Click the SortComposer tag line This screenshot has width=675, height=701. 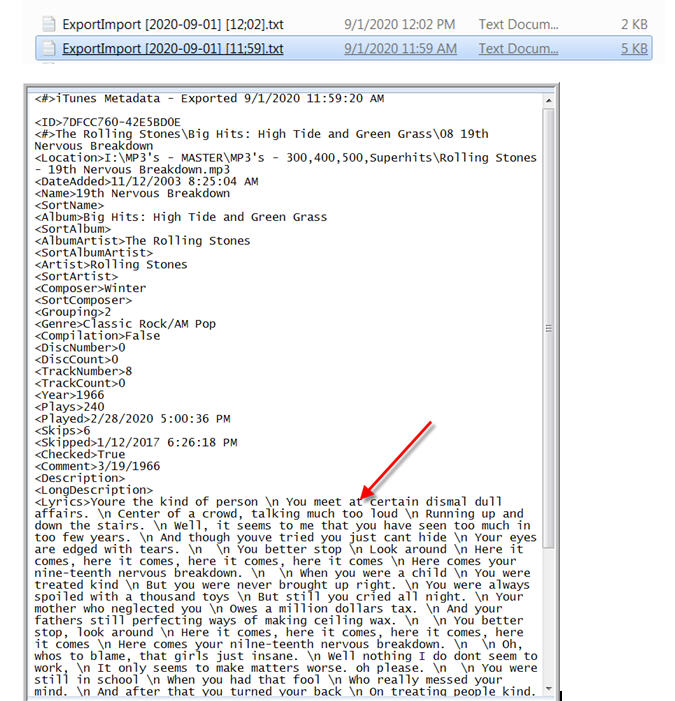84,300
